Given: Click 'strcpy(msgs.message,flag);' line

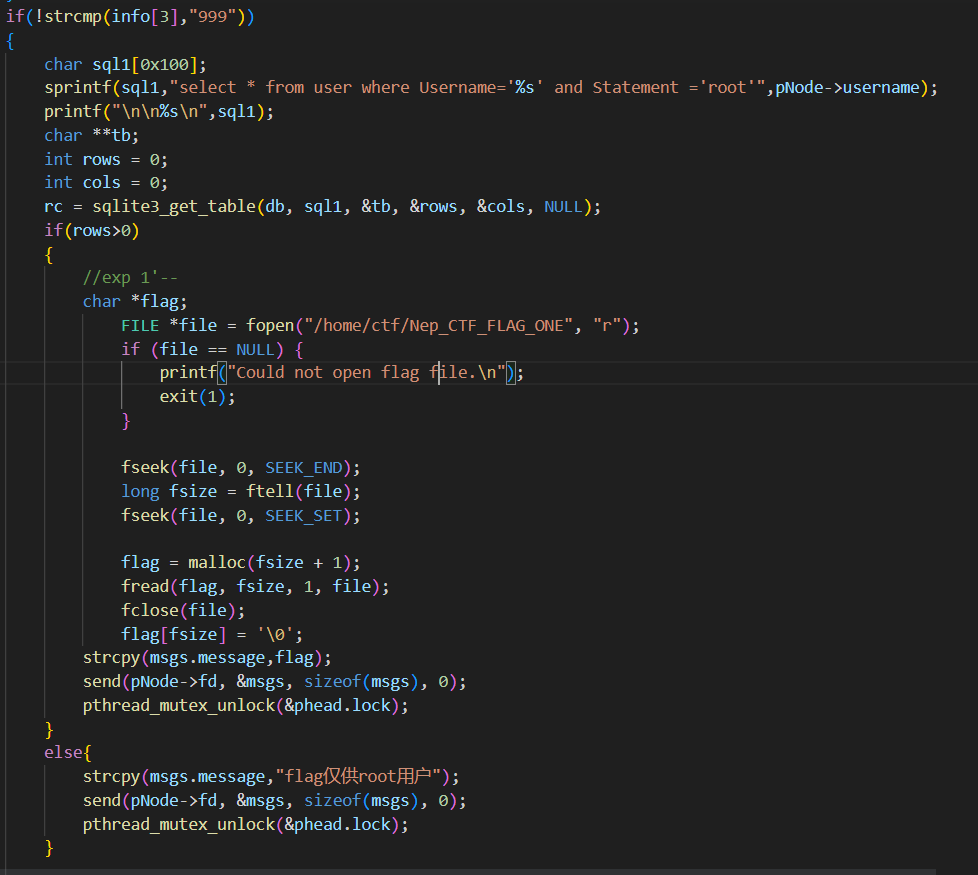Looking at the screenshot, I should pos(207,658).
